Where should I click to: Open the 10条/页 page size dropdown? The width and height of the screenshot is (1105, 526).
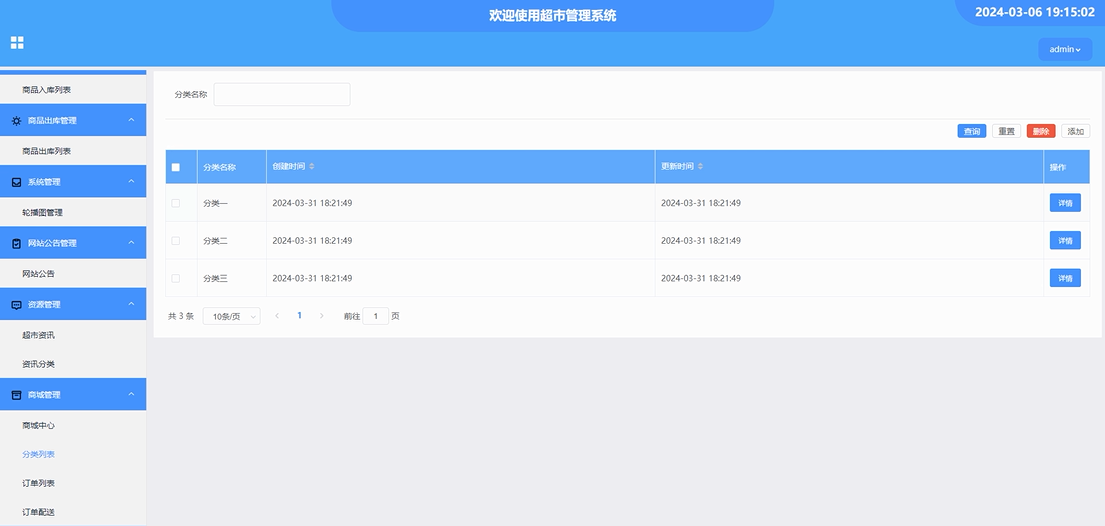tap(231, 316)
